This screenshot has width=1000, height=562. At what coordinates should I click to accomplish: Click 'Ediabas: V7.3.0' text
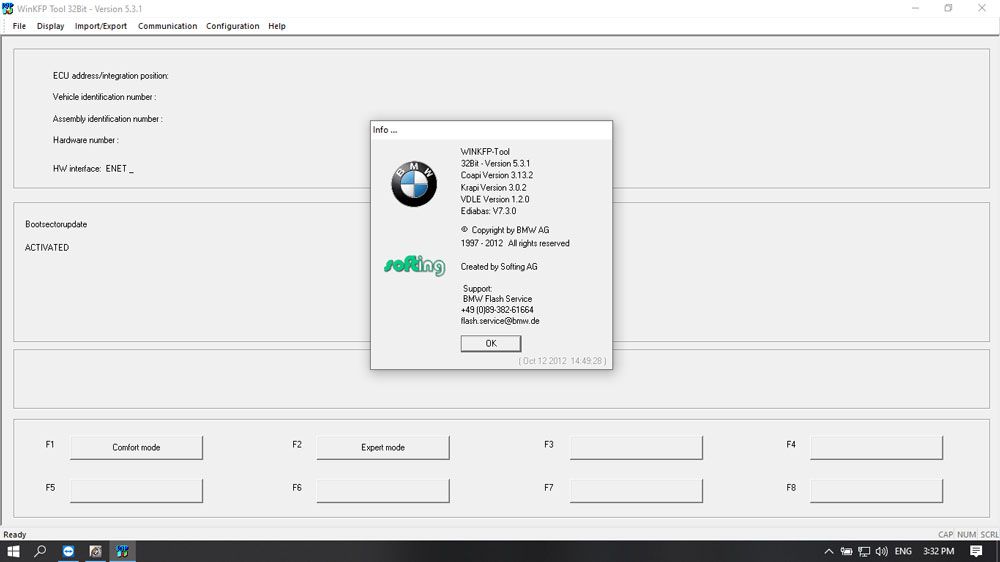tap(489, 211)
